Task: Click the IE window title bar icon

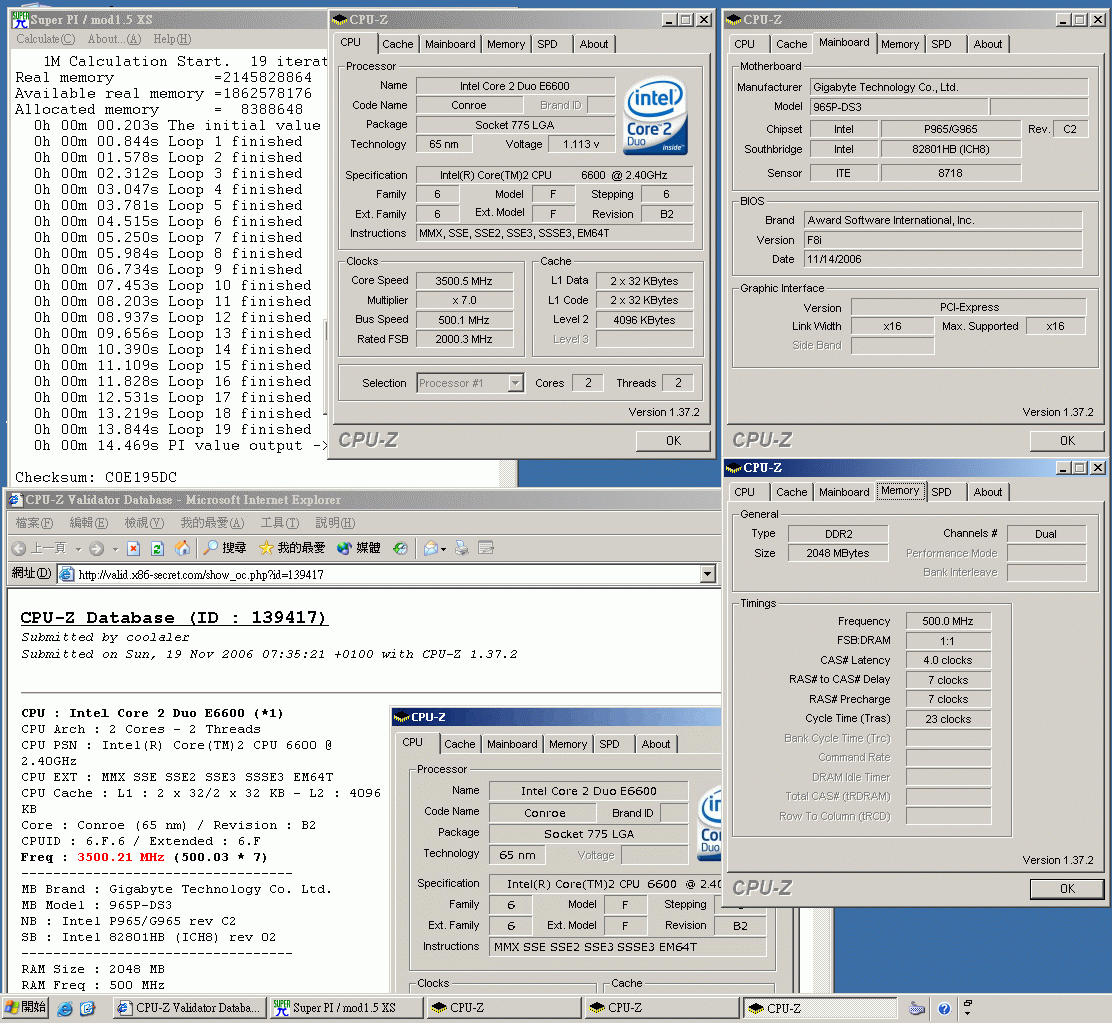Action: [15, 500]
